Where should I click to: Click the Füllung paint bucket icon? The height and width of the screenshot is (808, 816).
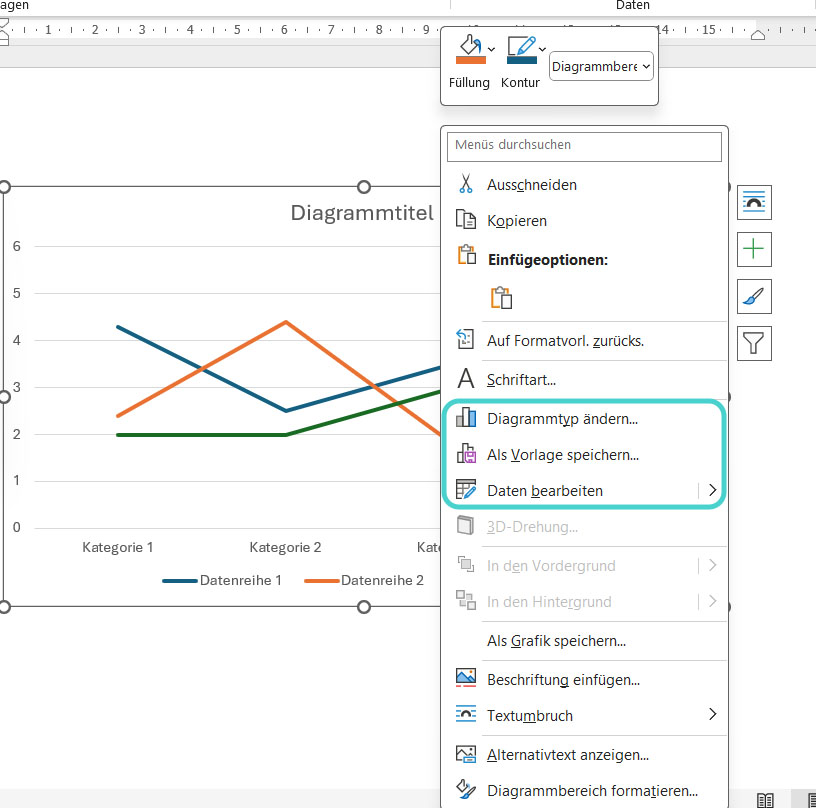coord(470,45)
